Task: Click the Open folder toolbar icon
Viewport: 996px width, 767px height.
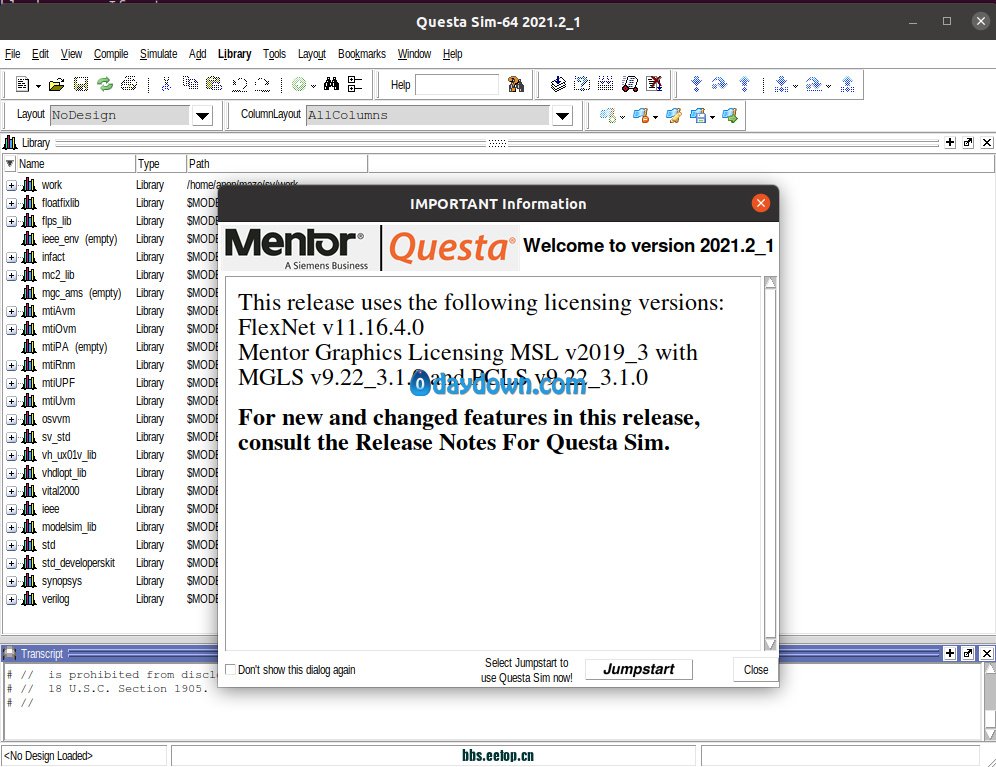Action: (57, 84)
